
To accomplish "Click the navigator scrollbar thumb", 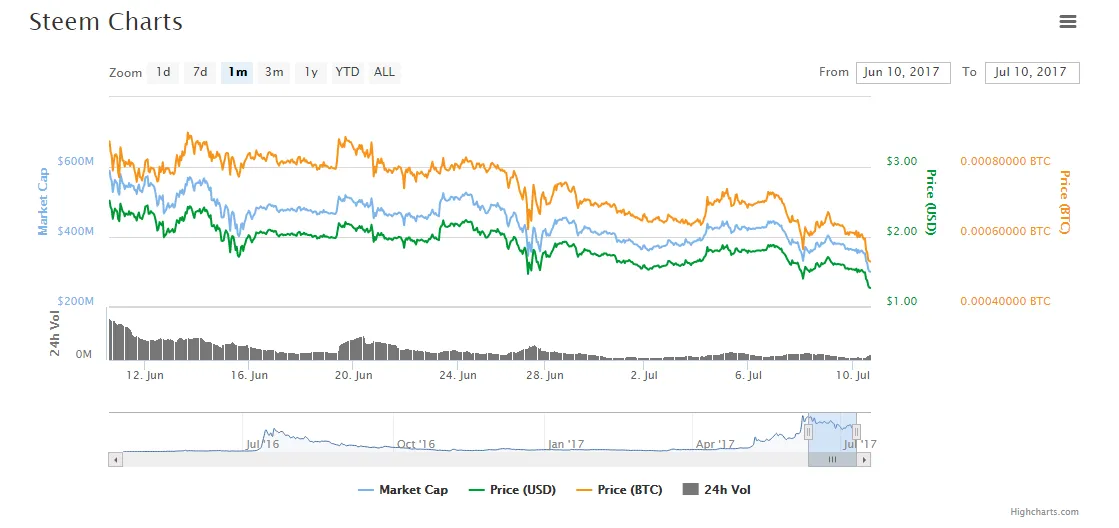I will click(x=832, y=460).
